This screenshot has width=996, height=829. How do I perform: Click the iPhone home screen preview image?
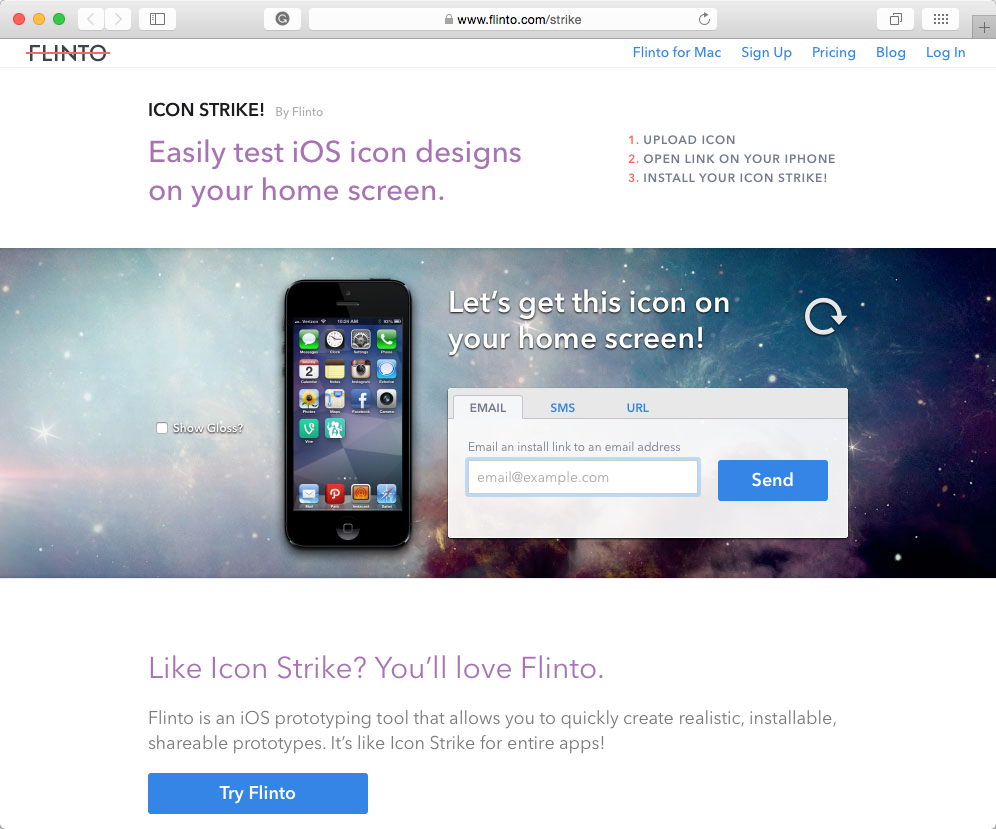coord(347,414)
